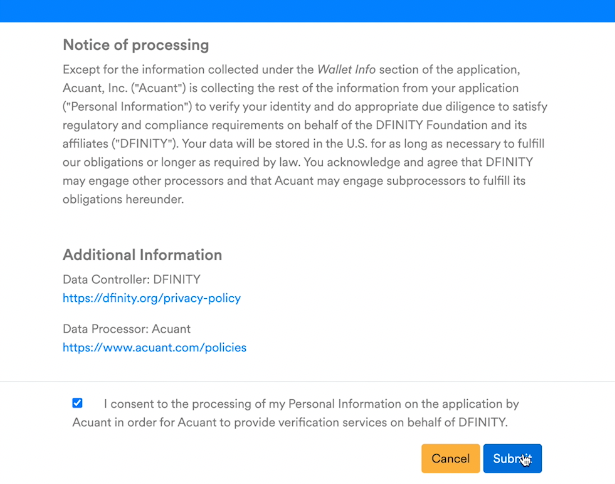Viewport: 615px width, 484px height.
Task: Click the consent statement label text
Action: (x=296, y=413)
